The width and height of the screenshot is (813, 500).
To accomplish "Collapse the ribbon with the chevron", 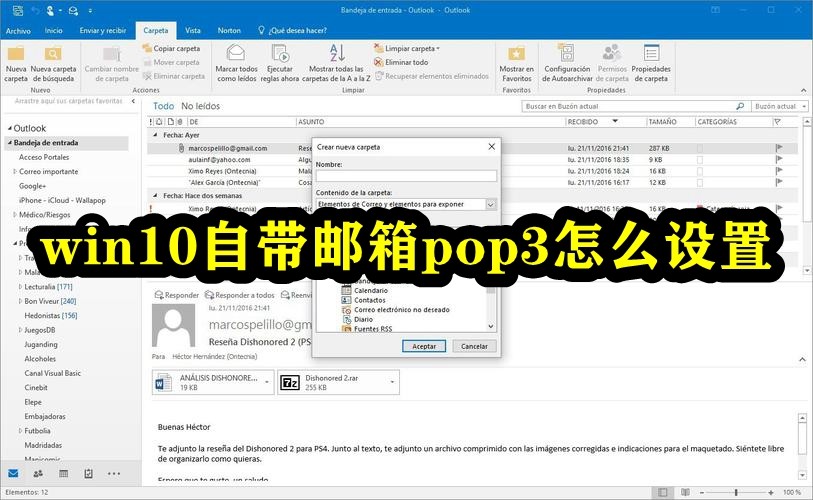I will [804, 90].
